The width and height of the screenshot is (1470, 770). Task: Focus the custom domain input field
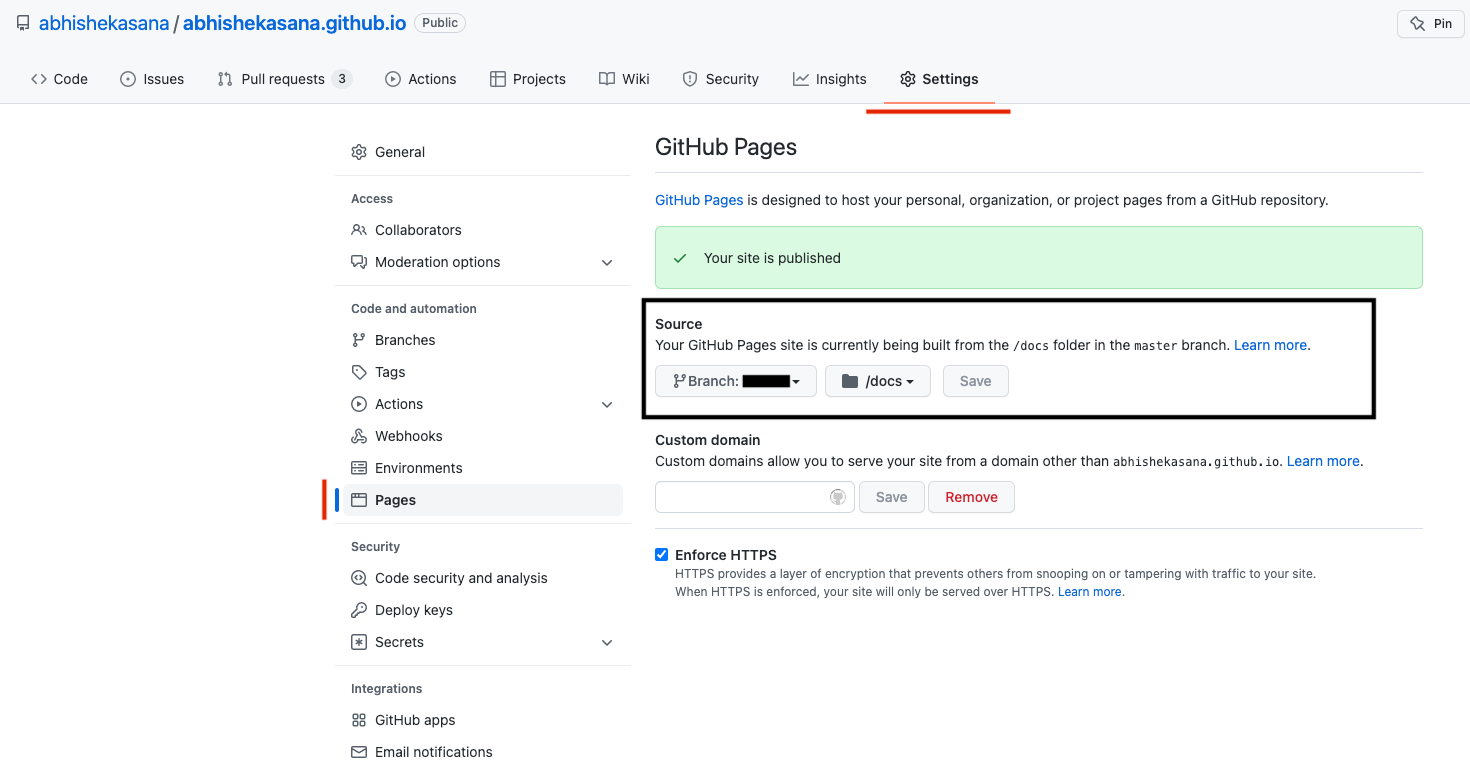[755, 497]
